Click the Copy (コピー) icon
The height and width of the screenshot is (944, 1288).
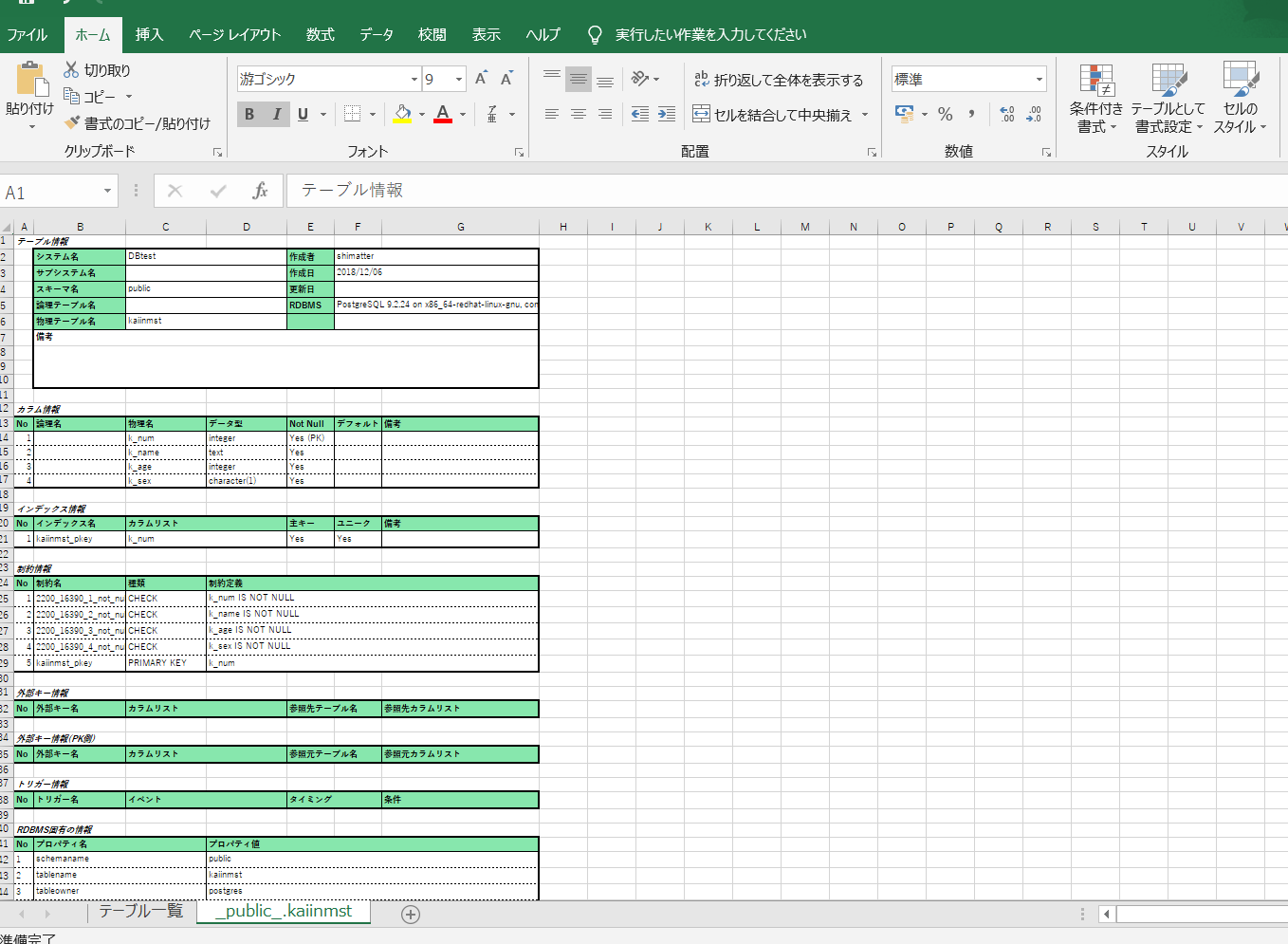71,96
